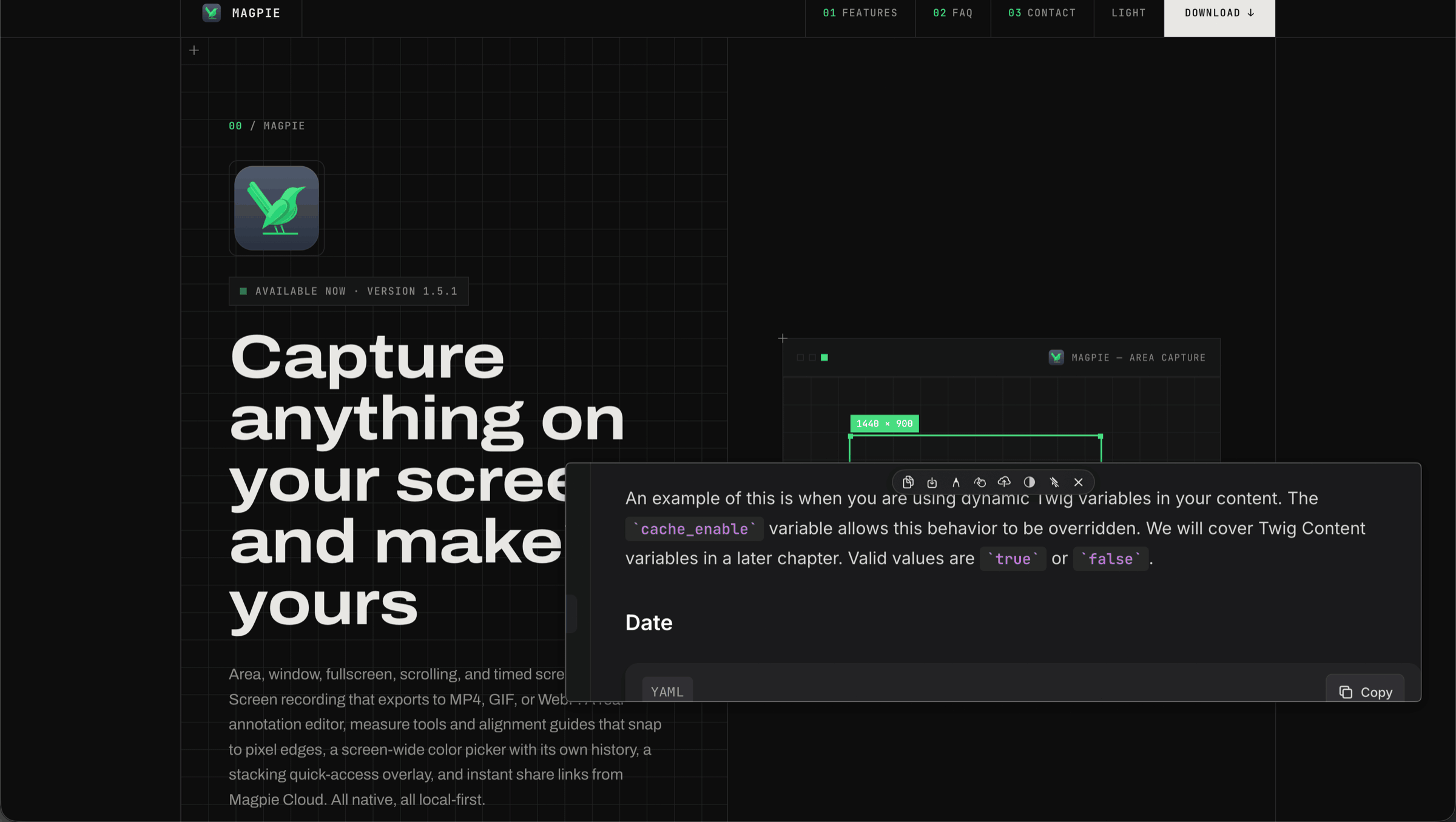Click the hand drag icon in overlay toolbar
Screen dimensions: 1456x822
click(x=980, y=482)
